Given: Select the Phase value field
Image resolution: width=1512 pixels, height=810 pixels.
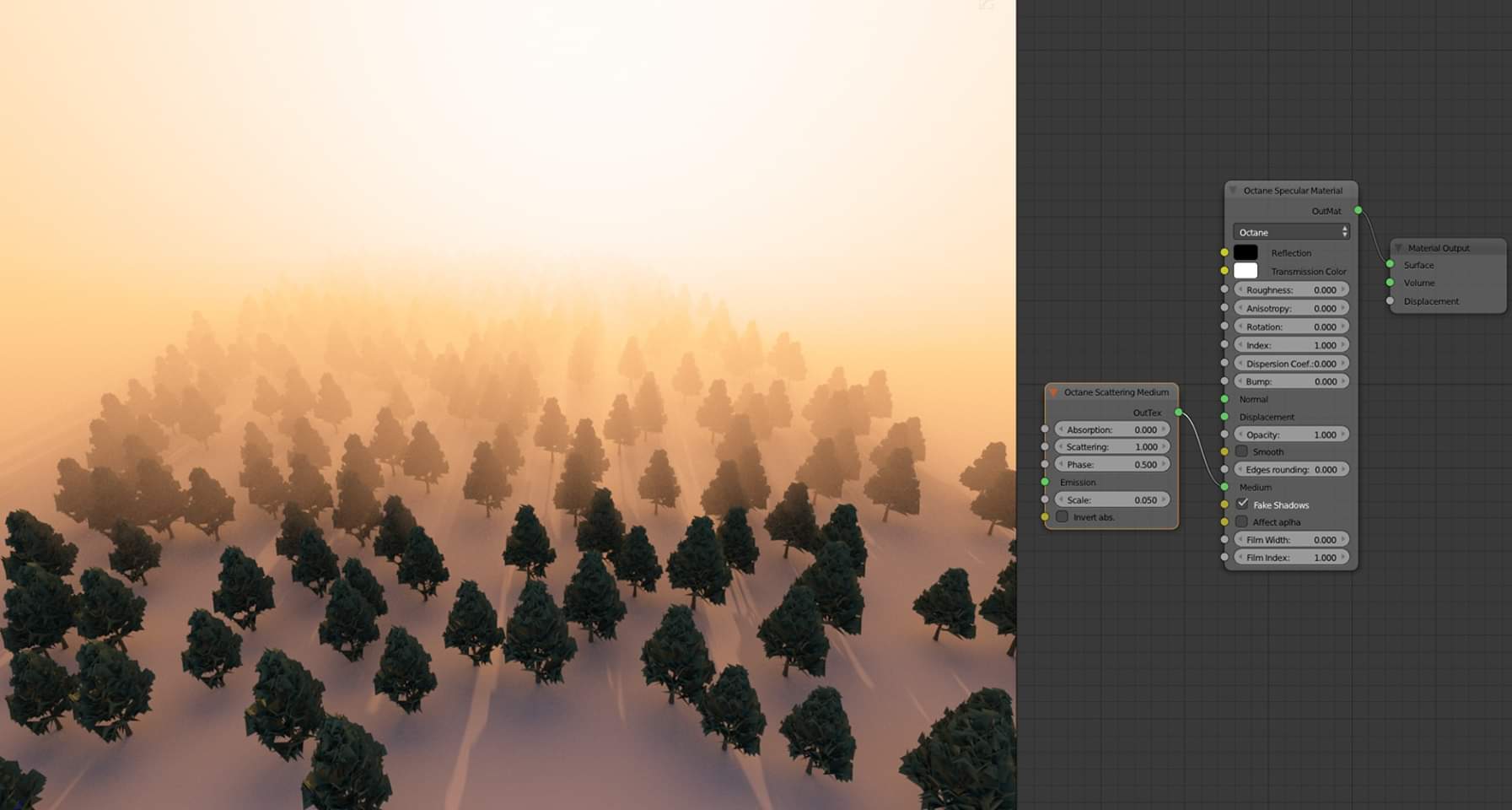Looking at the screenshot, I should tap(1112, 464).
